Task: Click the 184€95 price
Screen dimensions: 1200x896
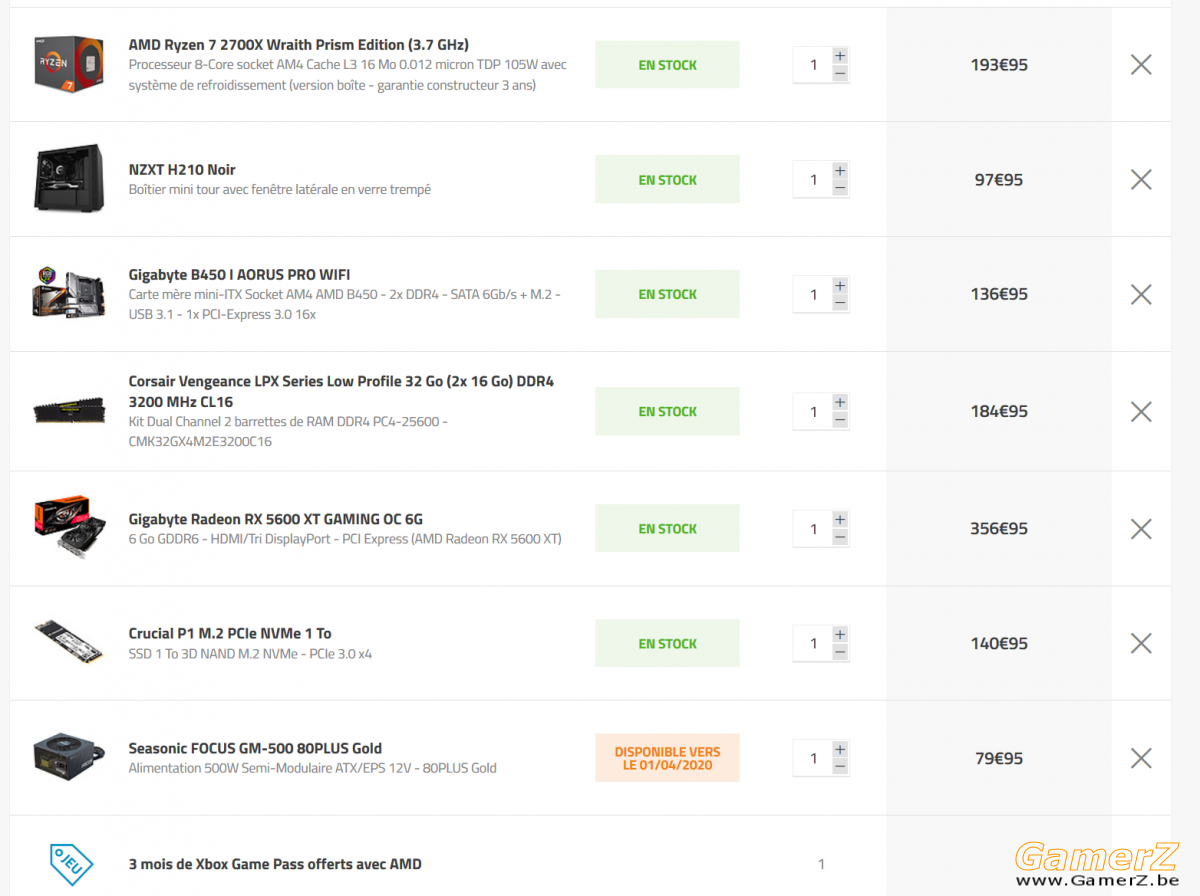Action: pyautogui.click(x=999, y=411)
